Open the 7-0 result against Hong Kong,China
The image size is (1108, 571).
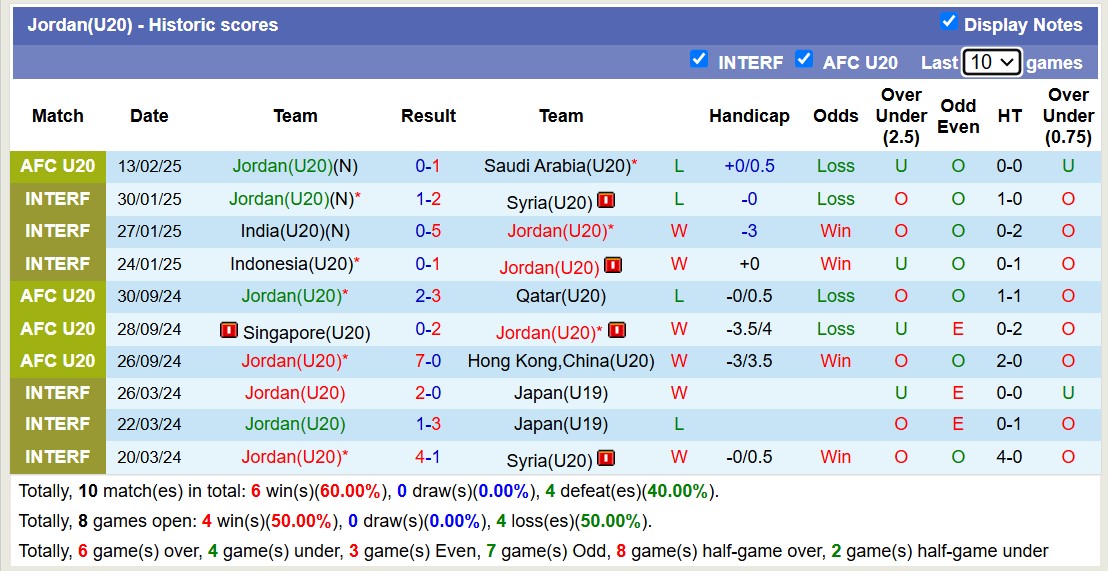point(428,361)
